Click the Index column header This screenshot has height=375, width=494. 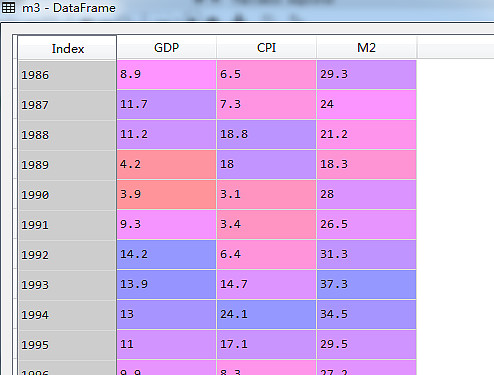click(68, 48)
